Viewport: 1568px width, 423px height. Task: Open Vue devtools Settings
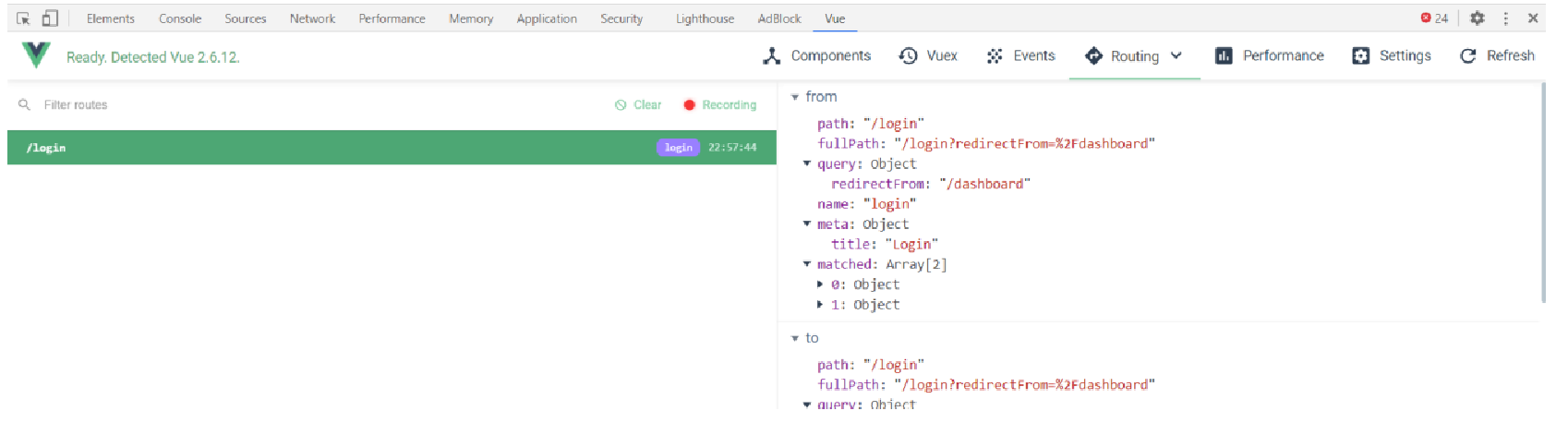[x=1392, y=56]
